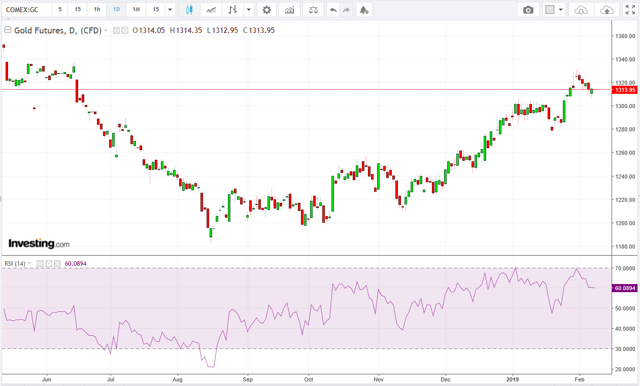The image size is (640, 386).
Task: Toggle Gold Futures series visibility eye
Action: (116, 30)
